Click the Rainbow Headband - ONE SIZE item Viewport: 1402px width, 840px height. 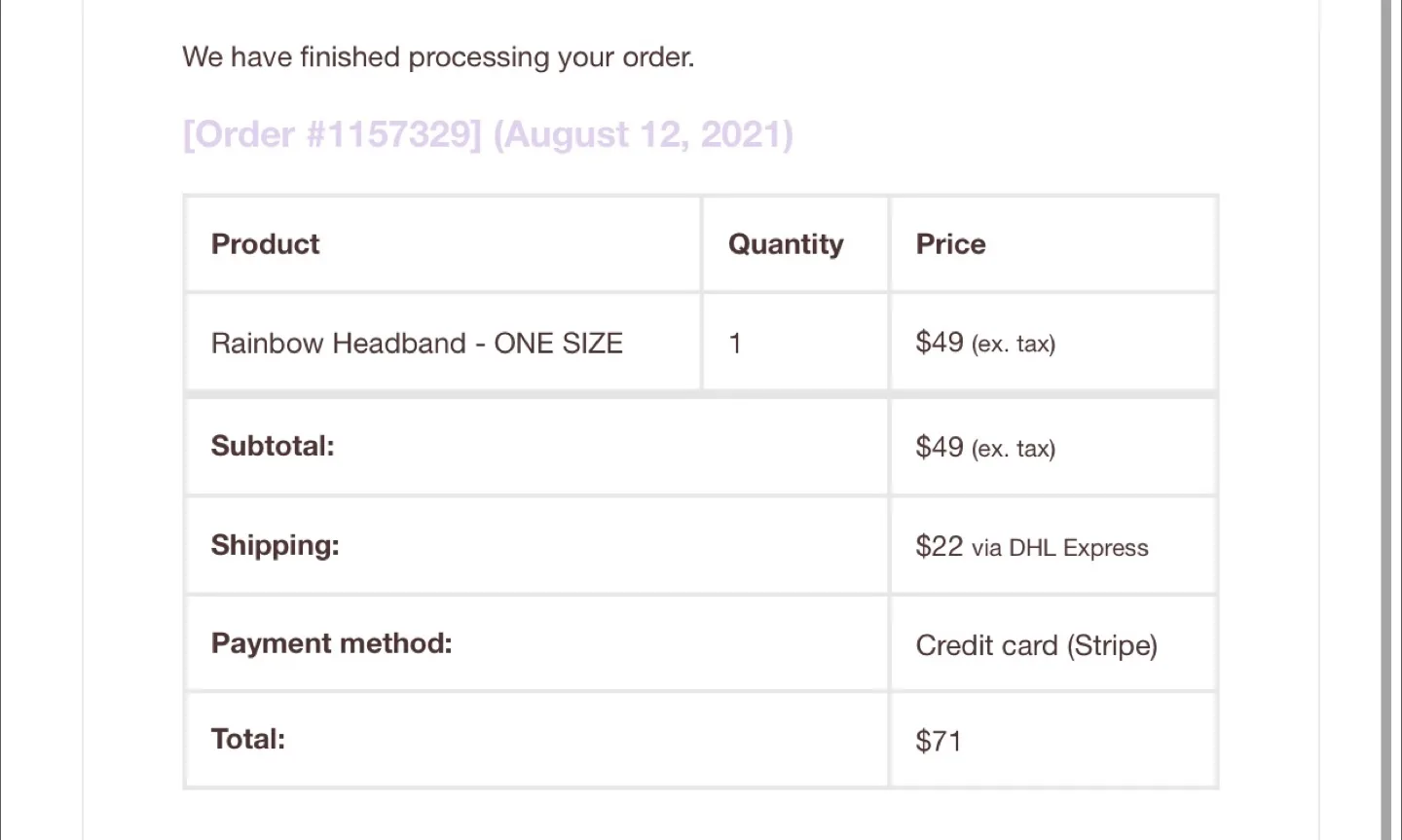point(417,344)
